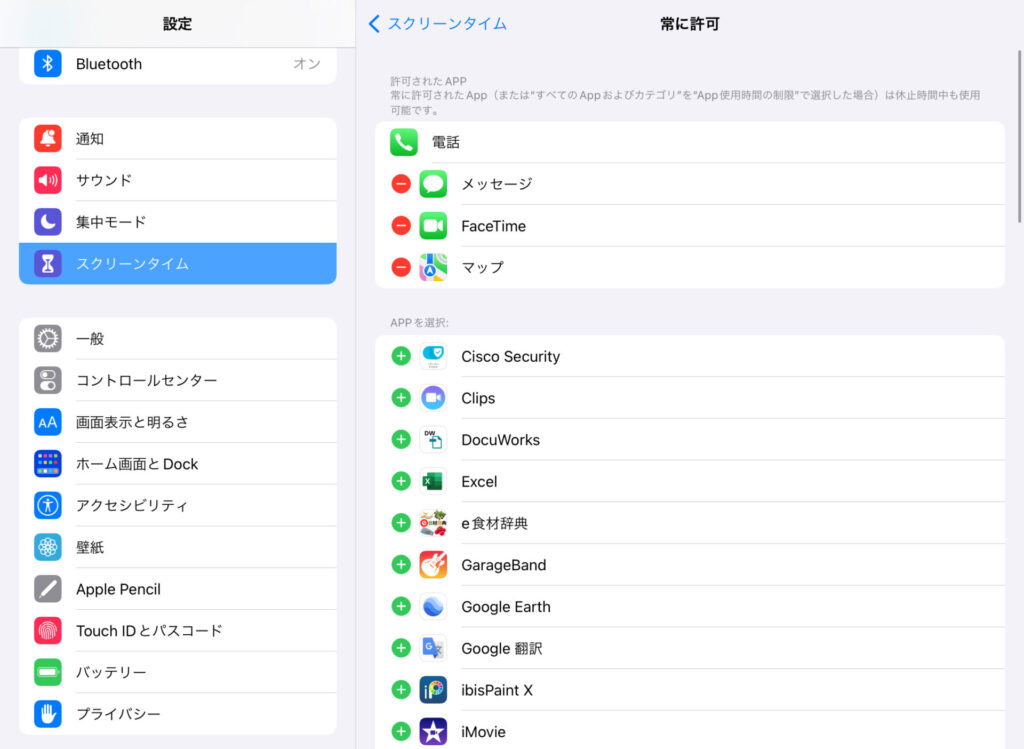1024x749 pixels.
Task: Add Clips with green plus button
Action: (401, 398)
